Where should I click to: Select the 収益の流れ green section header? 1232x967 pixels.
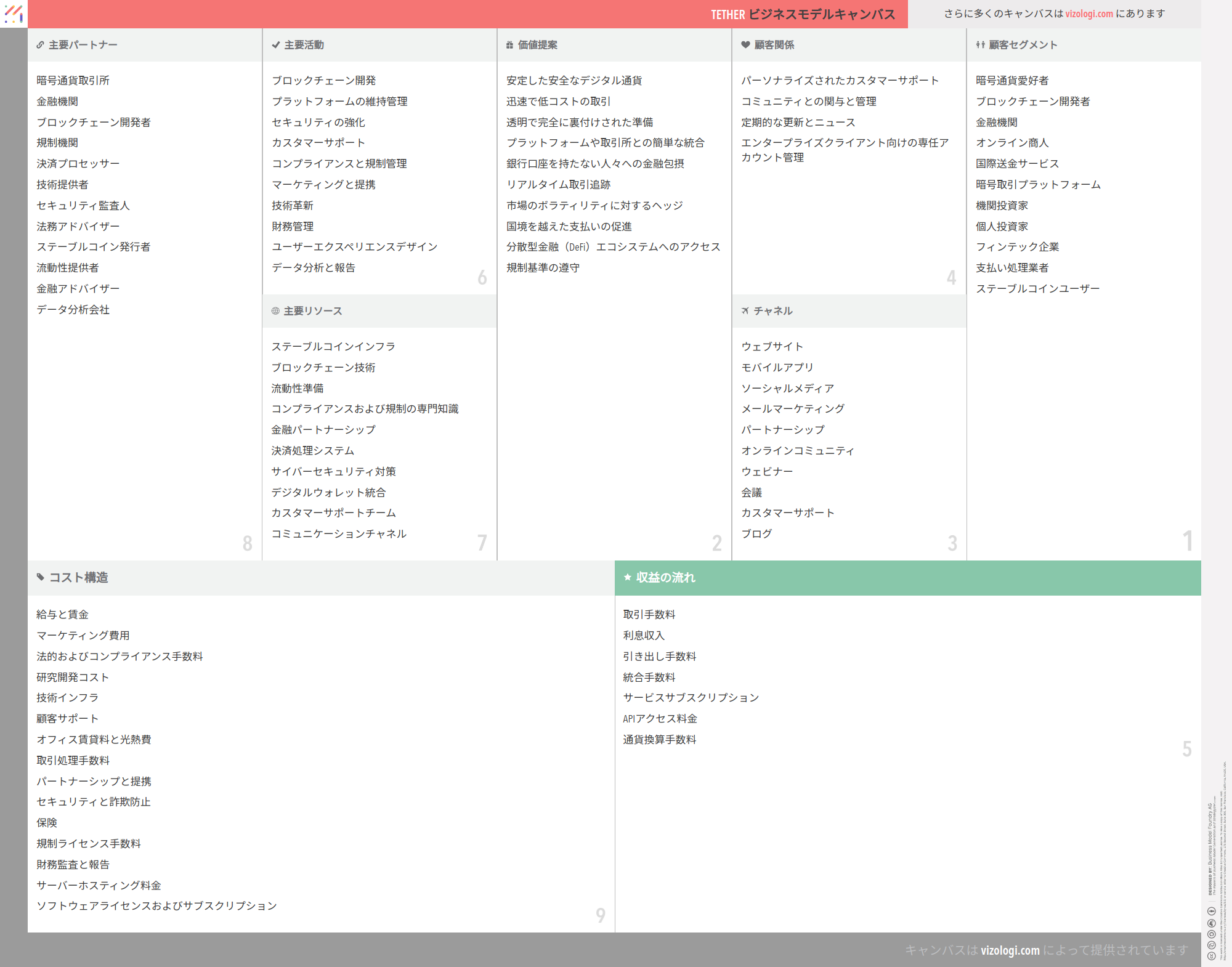(x=907, y=578)
